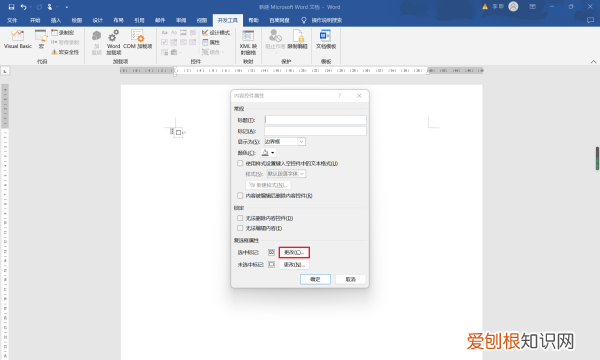The width and height of the screenshot is (600, 360).
Task: Click the vertical scrollbar thumb
Action: pos(597,158)
